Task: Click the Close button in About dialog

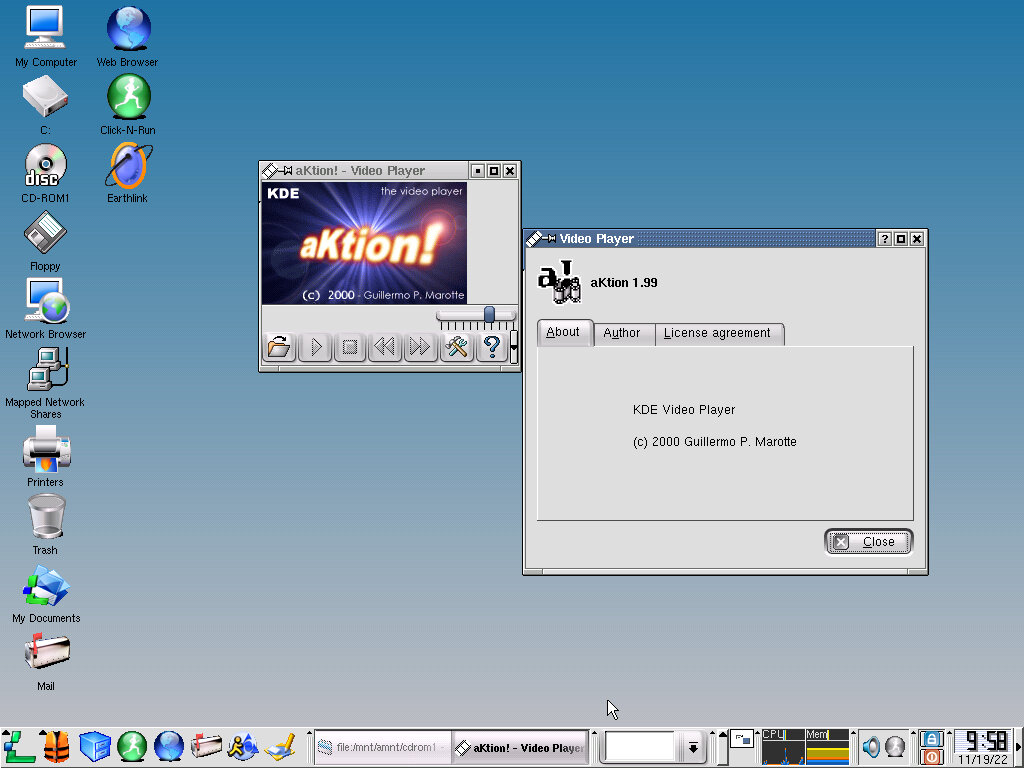Action: 868,542
